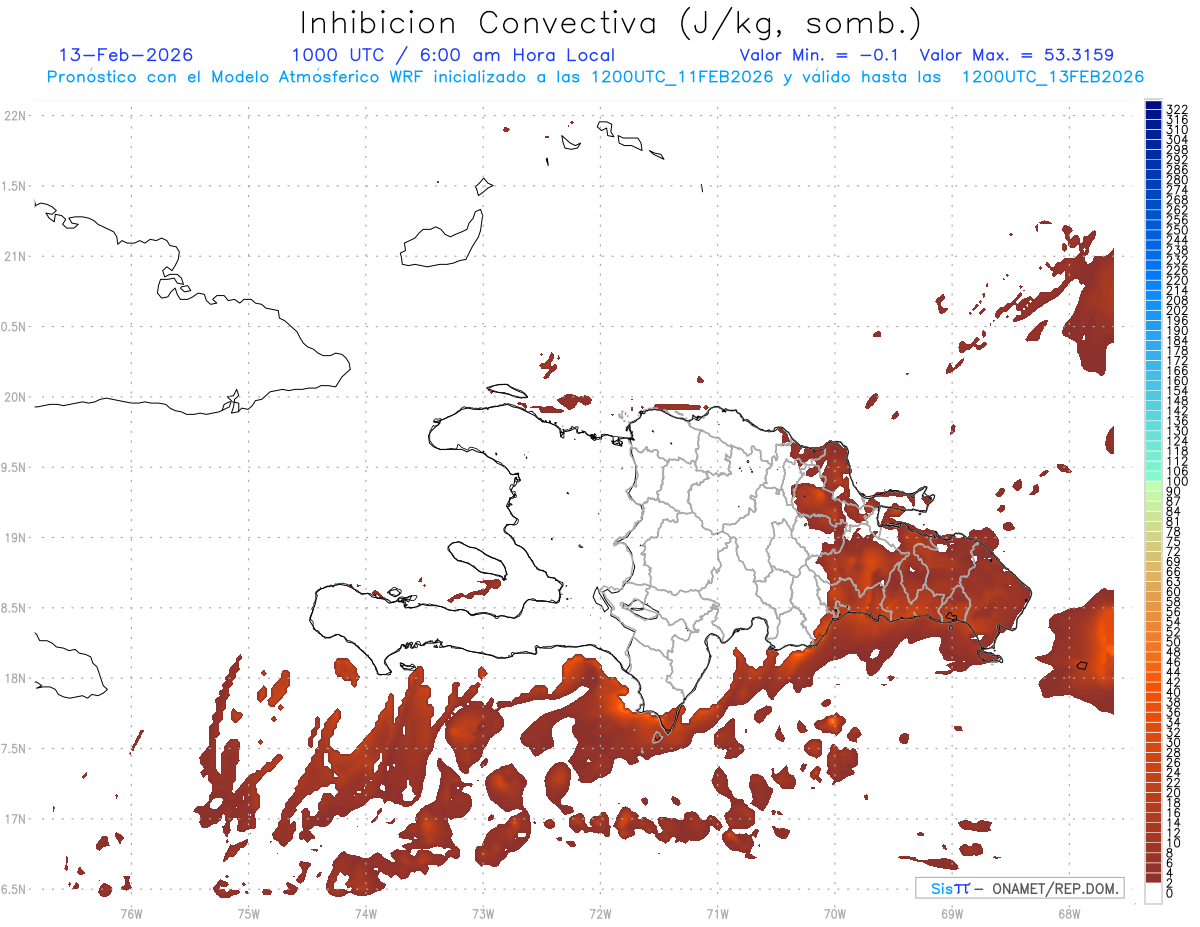
Task: Click the 'ONAMET/REP.DOM.' credit label
Action: 1056,888
